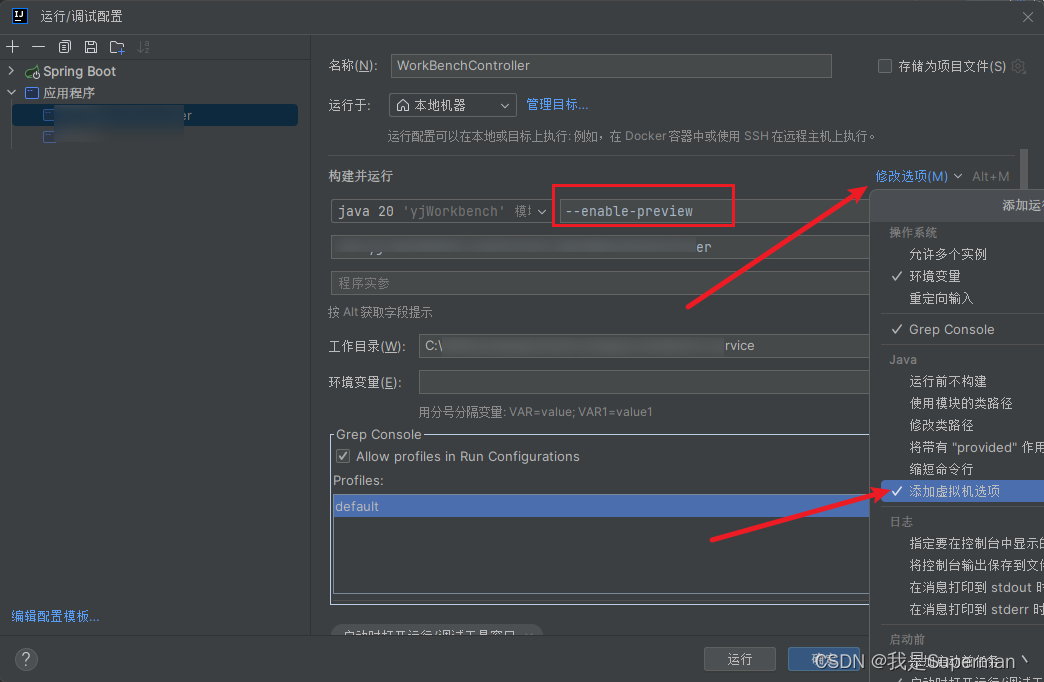Click the help question mark icon
The image size is (1044, 682).
point(26,659)
